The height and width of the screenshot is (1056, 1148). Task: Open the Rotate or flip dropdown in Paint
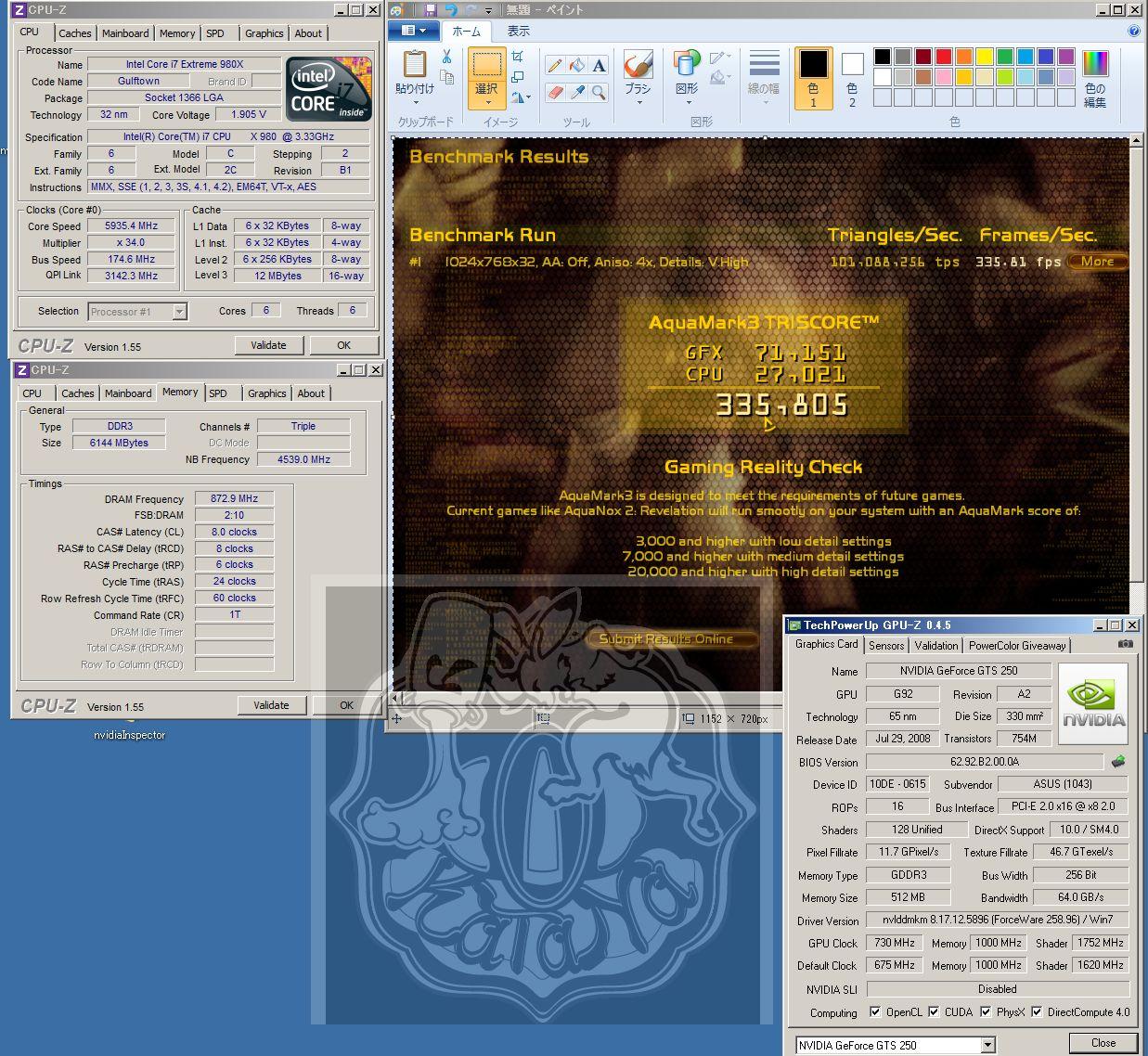[x=522, y=97]
